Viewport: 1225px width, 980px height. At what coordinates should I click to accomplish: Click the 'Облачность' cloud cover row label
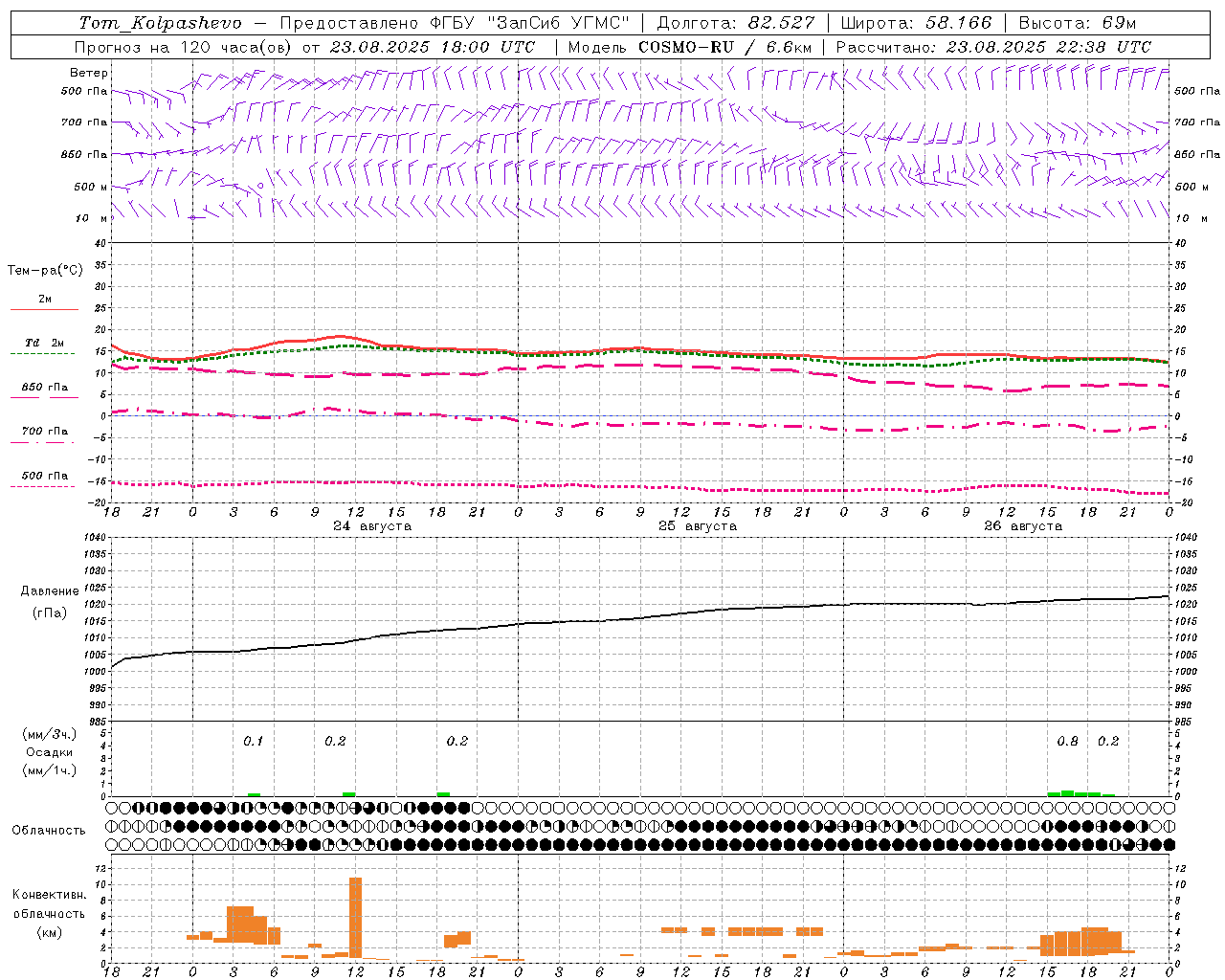49,831
